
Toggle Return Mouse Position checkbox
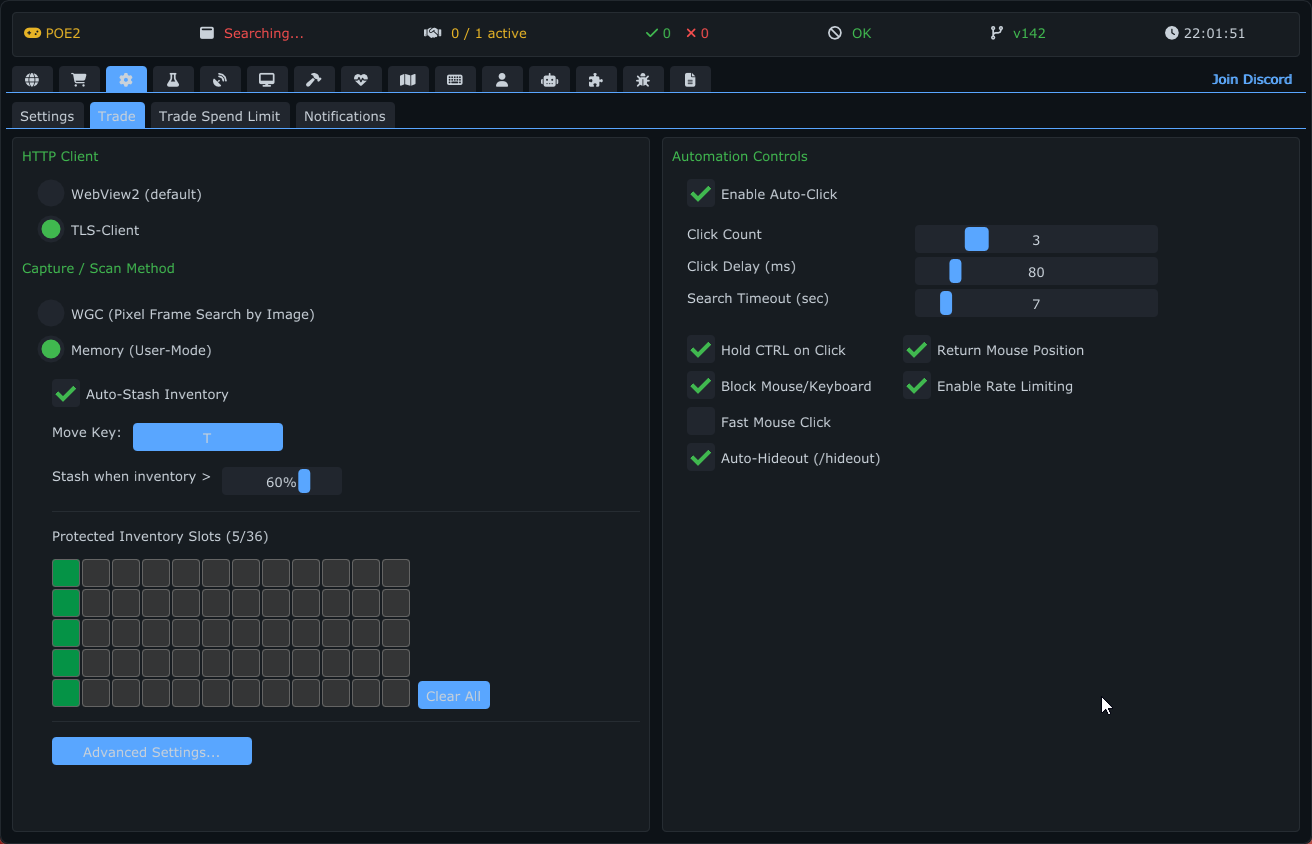[917, 350]
